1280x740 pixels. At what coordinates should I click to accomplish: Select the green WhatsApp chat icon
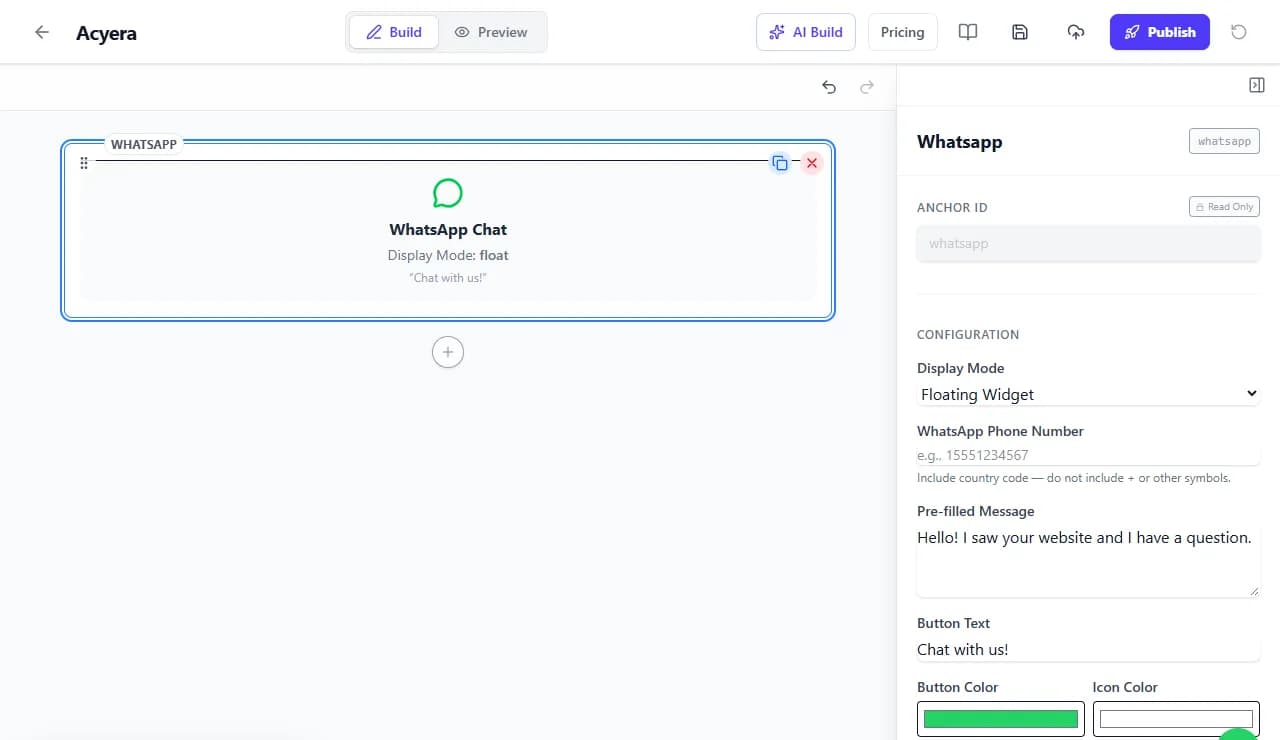(448, 193)
